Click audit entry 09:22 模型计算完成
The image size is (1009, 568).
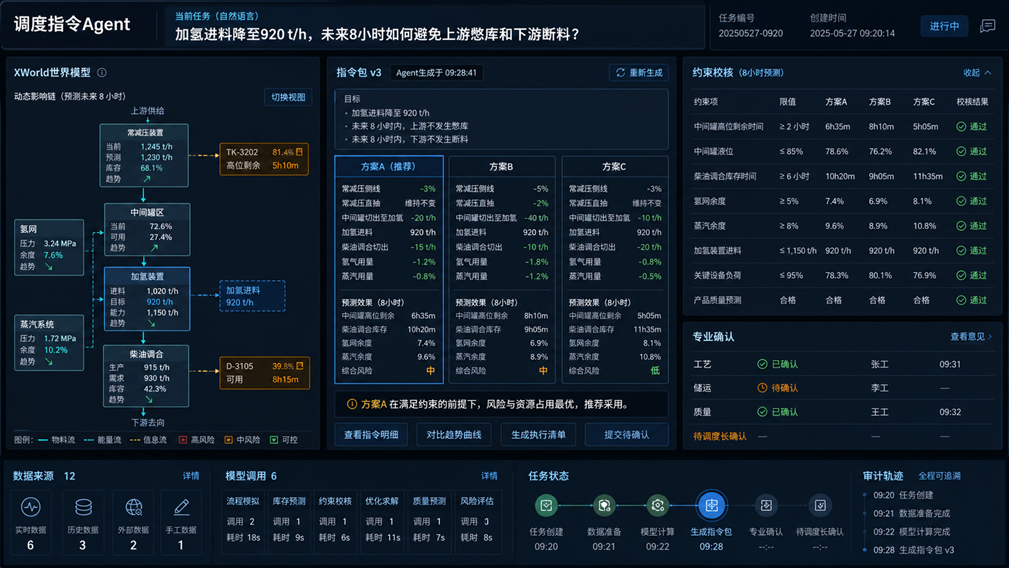point(912,532)
